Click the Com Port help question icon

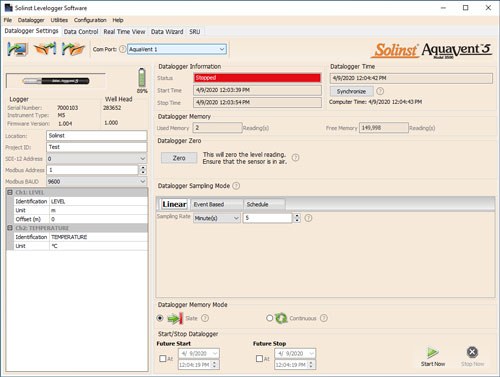(122, 49)
